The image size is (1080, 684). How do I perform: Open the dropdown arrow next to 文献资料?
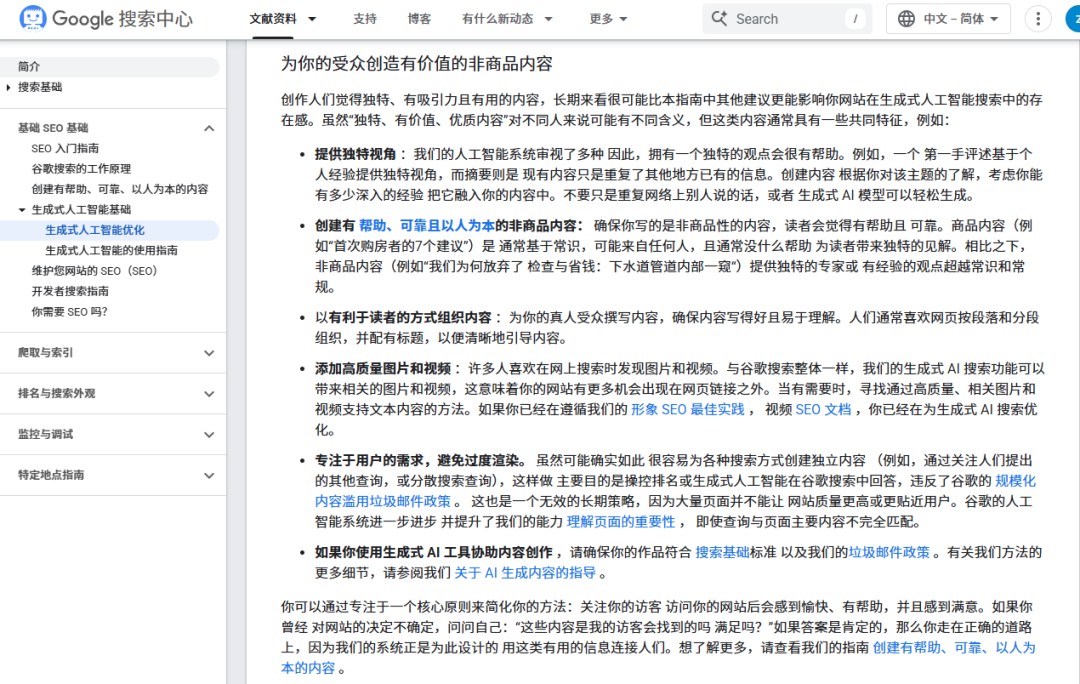312,19
